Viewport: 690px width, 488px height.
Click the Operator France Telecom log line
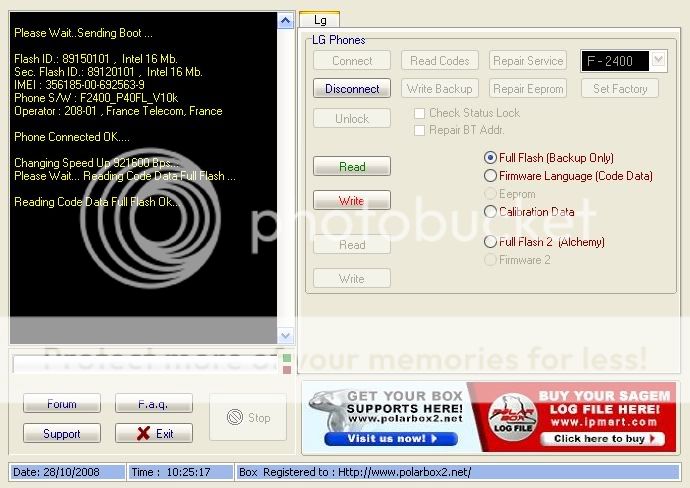click(118, 111)
